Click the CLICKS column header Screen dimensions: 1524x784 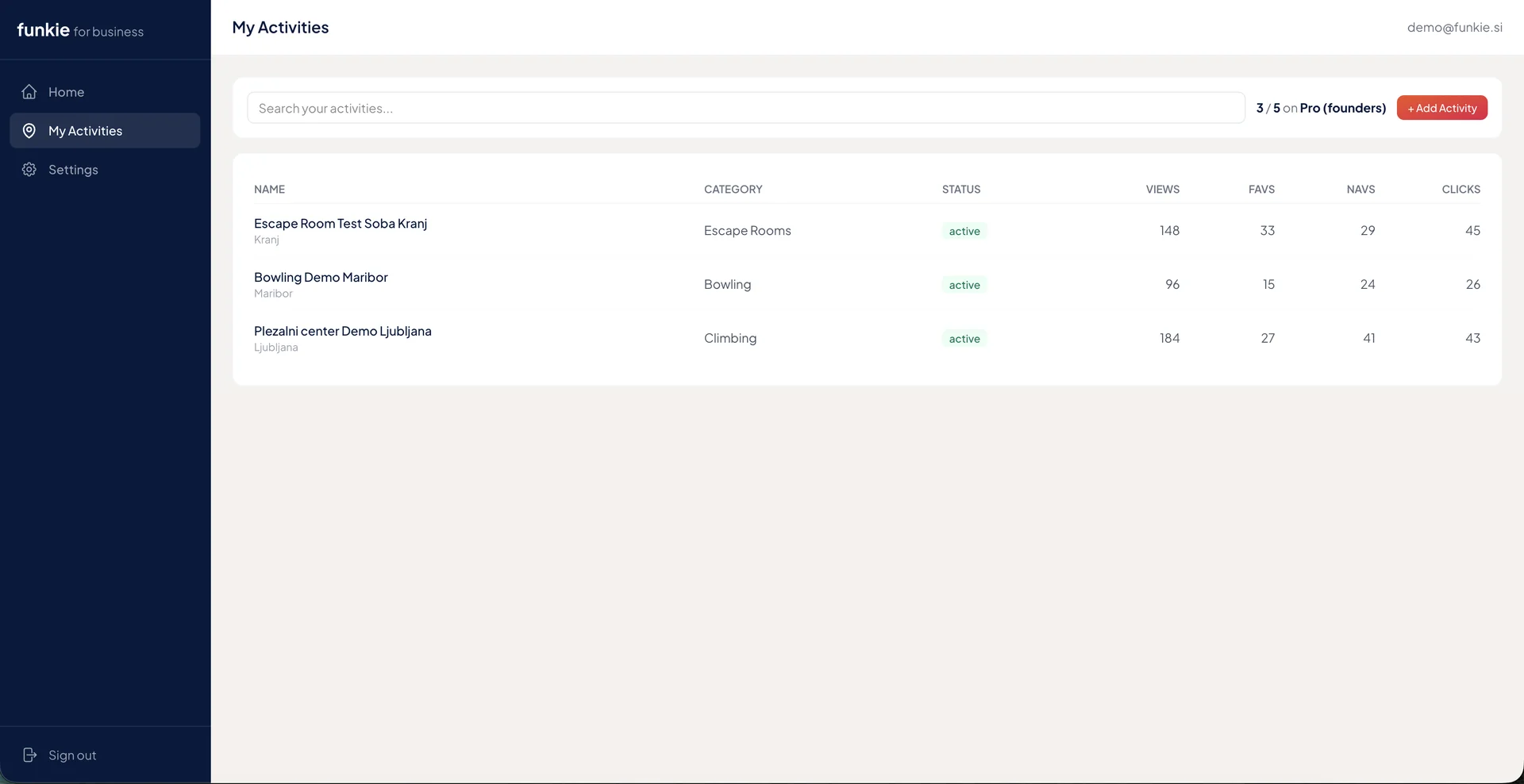pyautogui.click(x=1460, y=189)
